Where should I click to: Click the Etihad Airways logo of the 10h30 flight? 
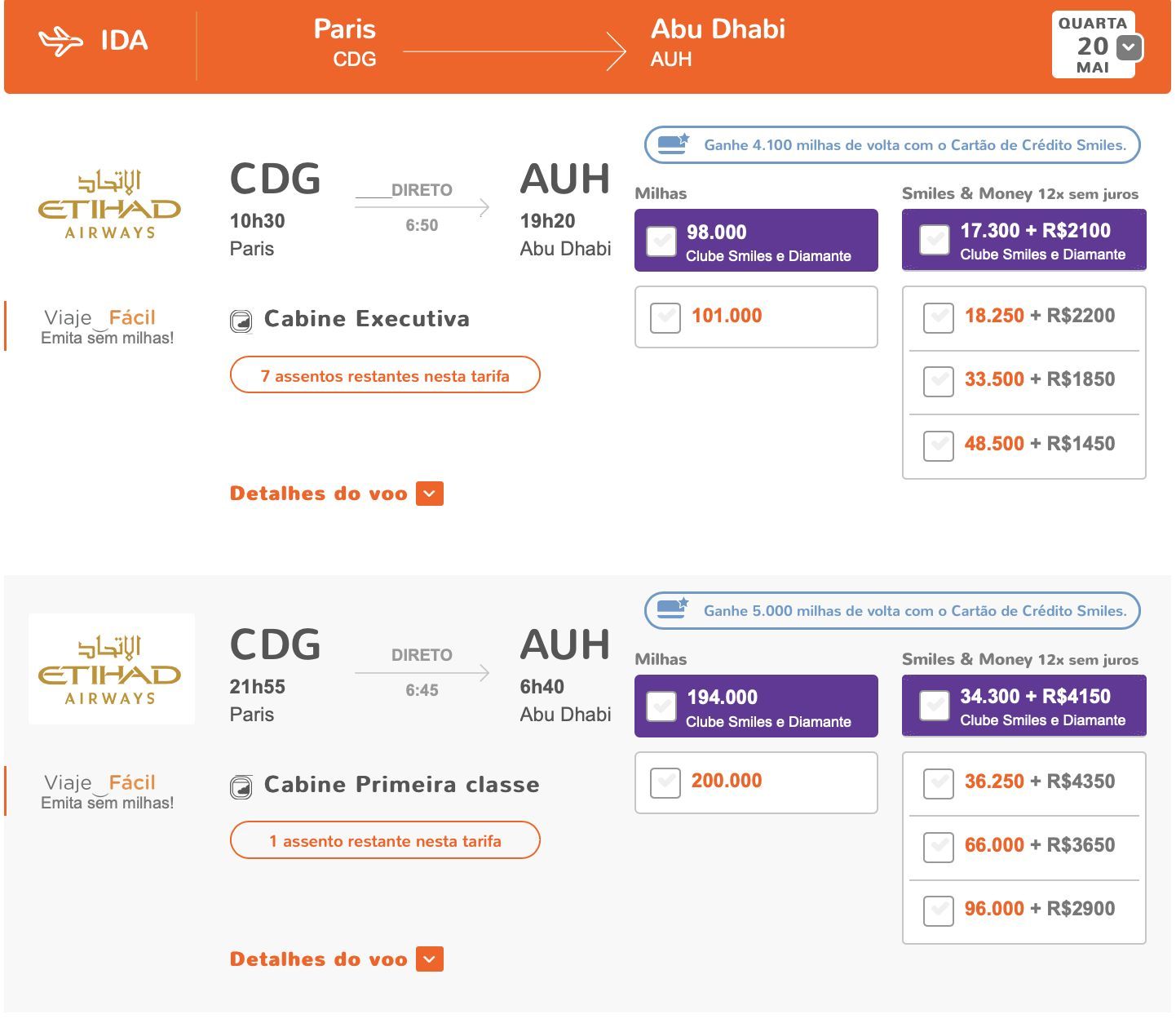pyautogui.click(x=110, y=204)
